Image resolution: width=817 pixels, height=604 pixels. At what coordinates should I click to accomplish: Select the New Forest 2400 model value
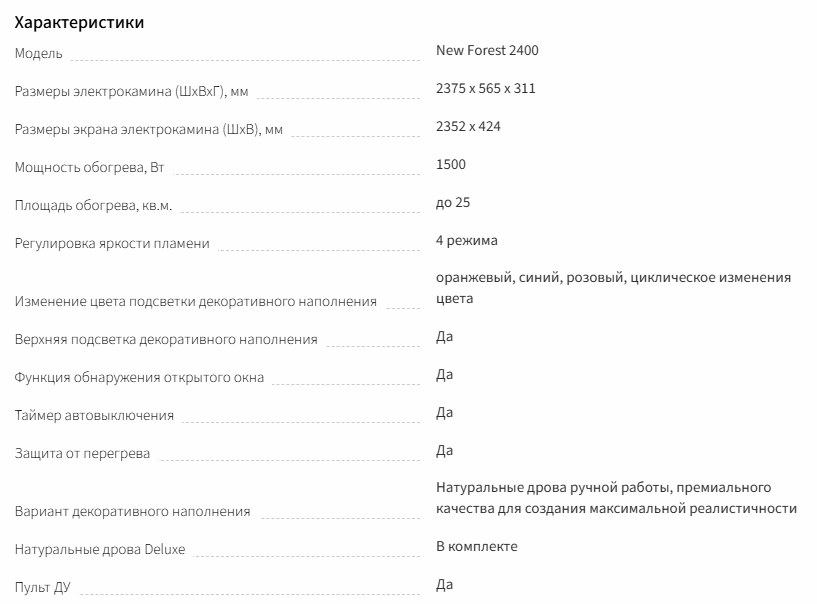487,50
